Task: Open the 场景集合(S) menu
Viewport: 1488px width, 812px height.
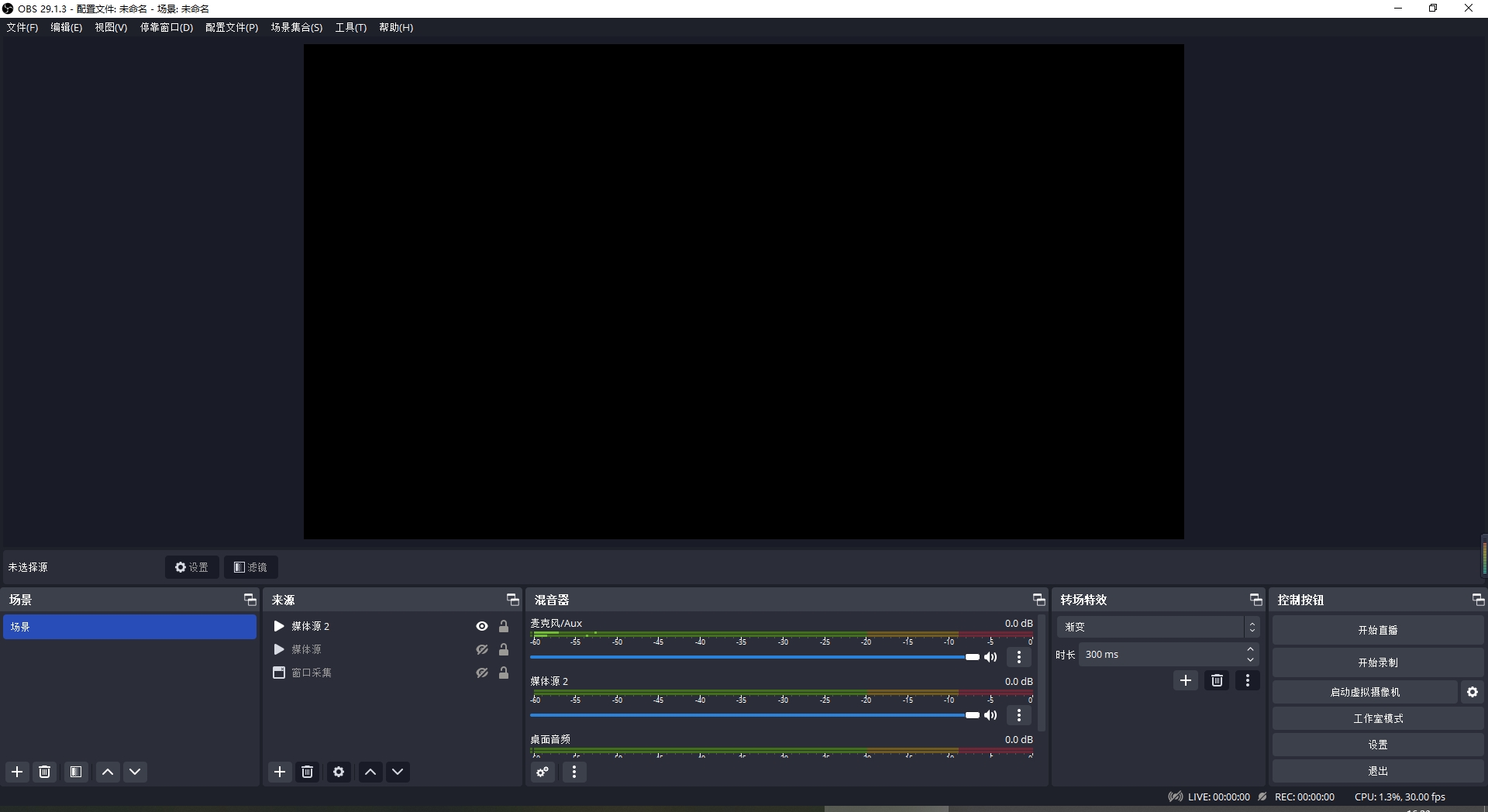Action: tap(296, 27)
